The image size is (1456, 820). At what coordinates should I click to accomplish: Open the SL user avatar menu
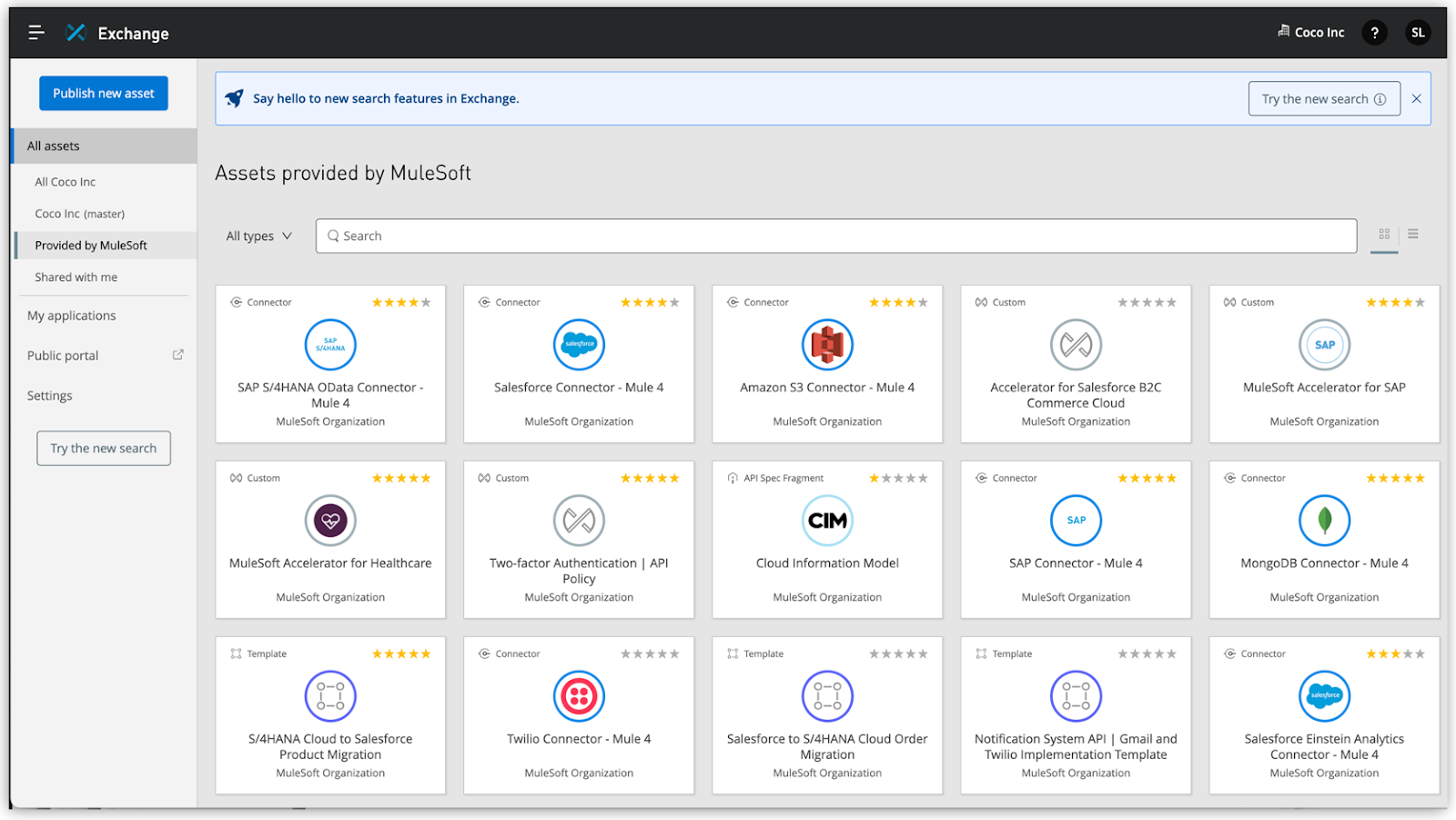coord(1418,33)
